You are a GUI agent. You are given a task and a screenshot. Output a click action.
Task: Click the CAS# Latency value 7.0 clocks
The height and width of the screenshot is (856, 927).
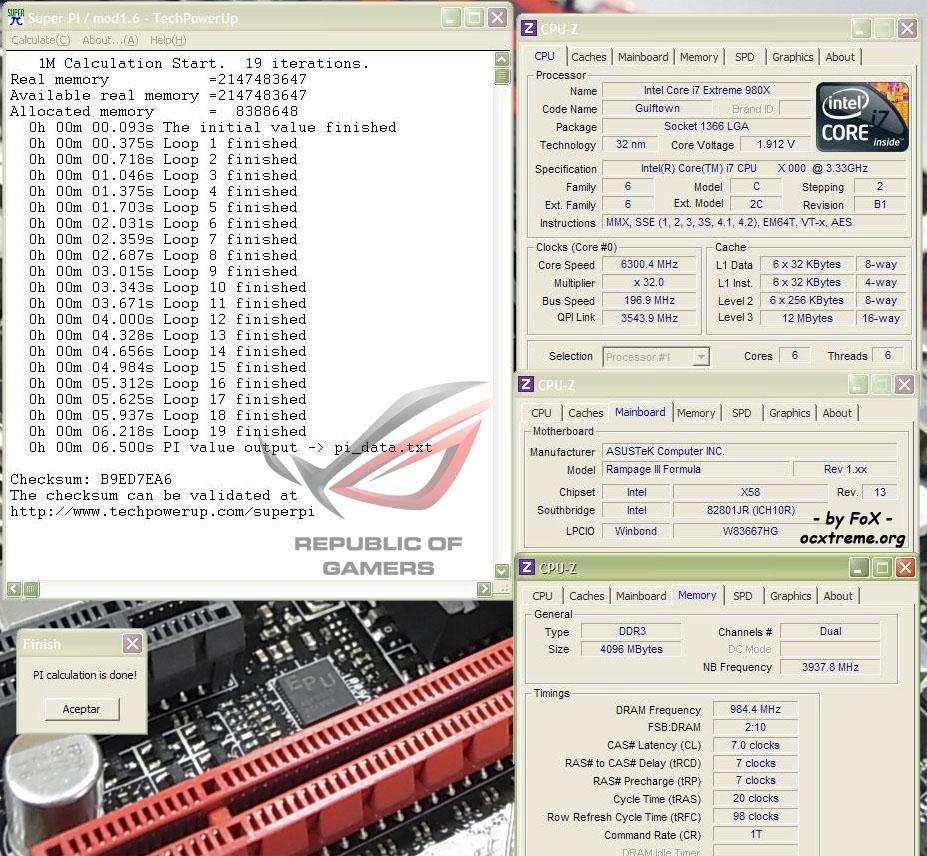(x=755, y=745)
